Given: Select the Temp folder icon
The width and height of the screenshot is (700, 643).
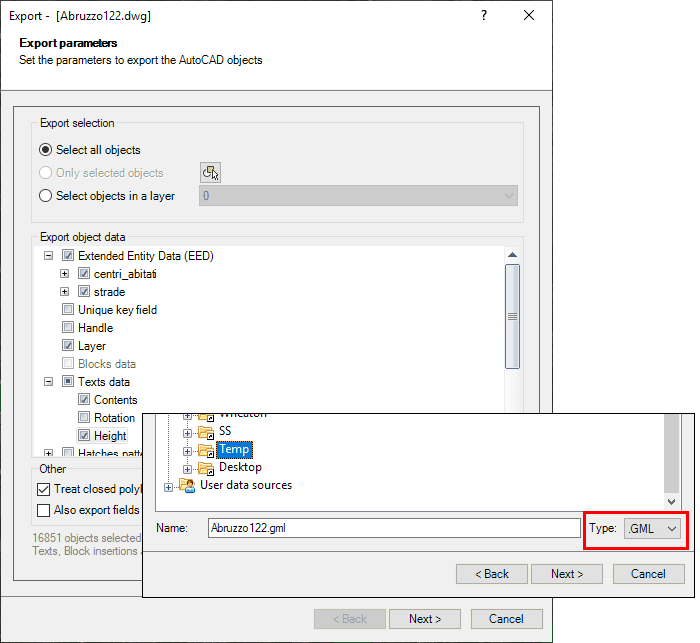Looking at the screenshot, I should [207, 450].
